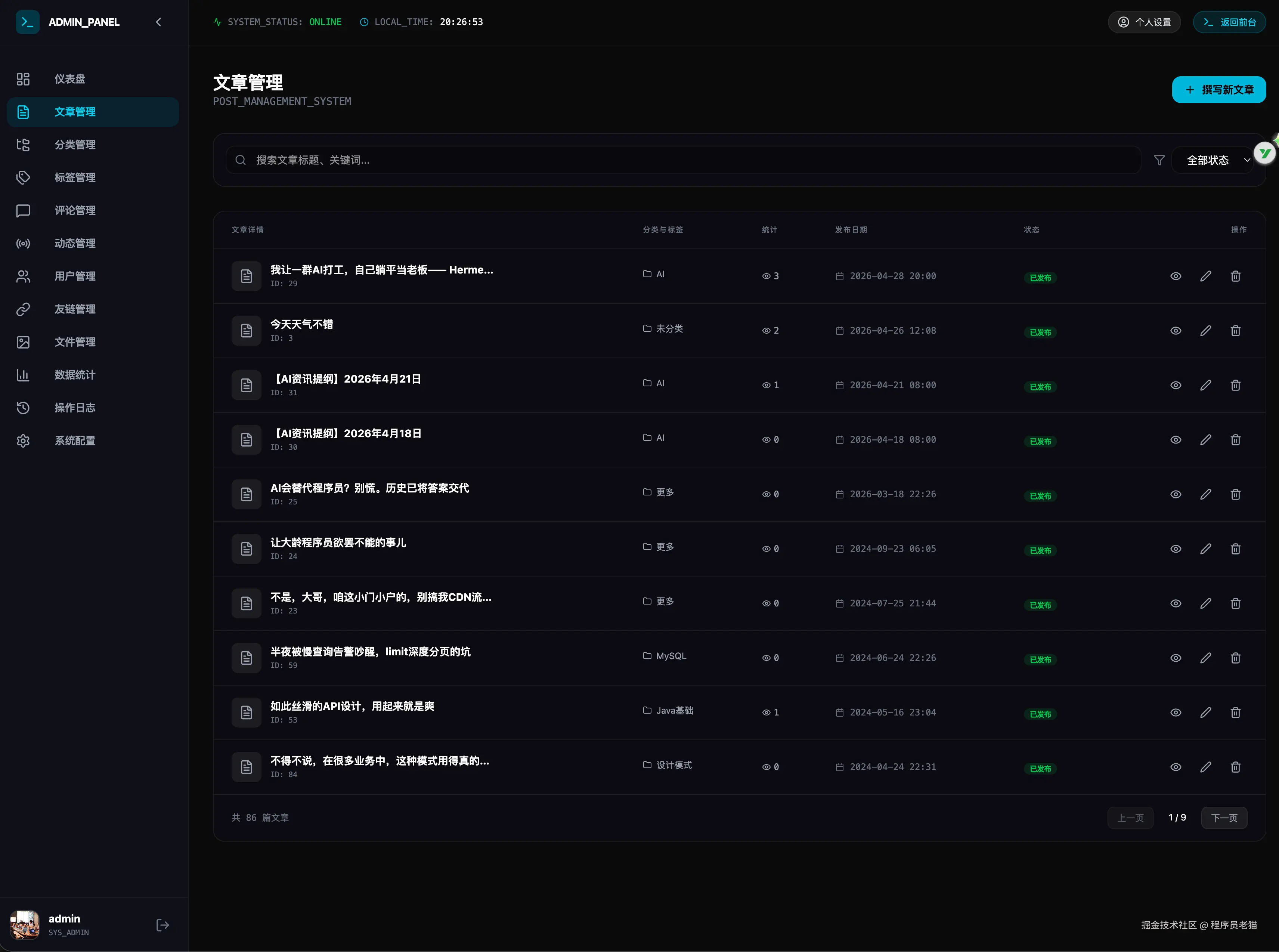
Task: Edit the 今天天气不错 article via pencil icon
Action: (x=1205, y=331)
